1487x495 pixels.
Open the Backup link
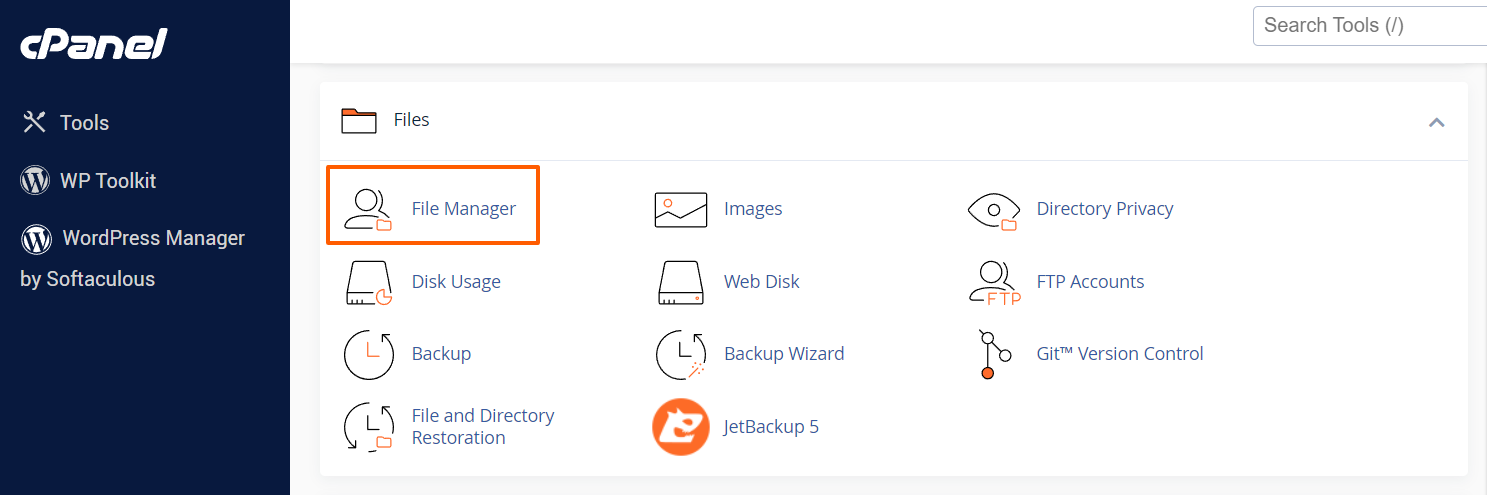(x=441, y=354)
